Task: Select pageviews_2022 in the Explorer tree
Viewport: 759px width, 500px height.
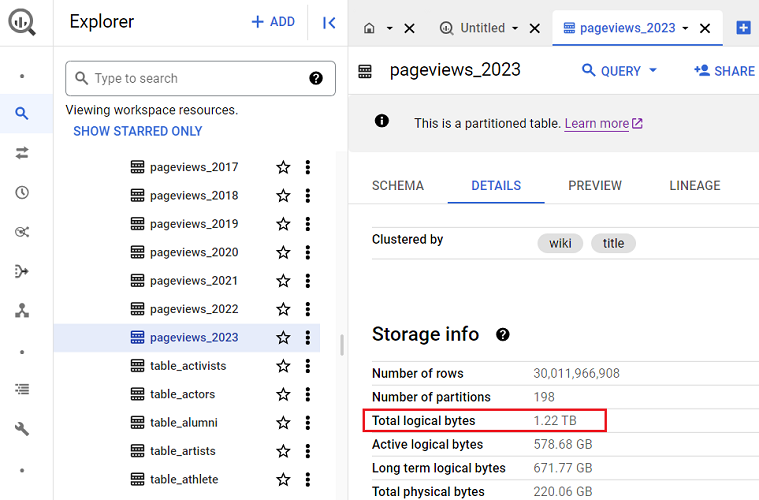Action: click(x=194, y=309)
